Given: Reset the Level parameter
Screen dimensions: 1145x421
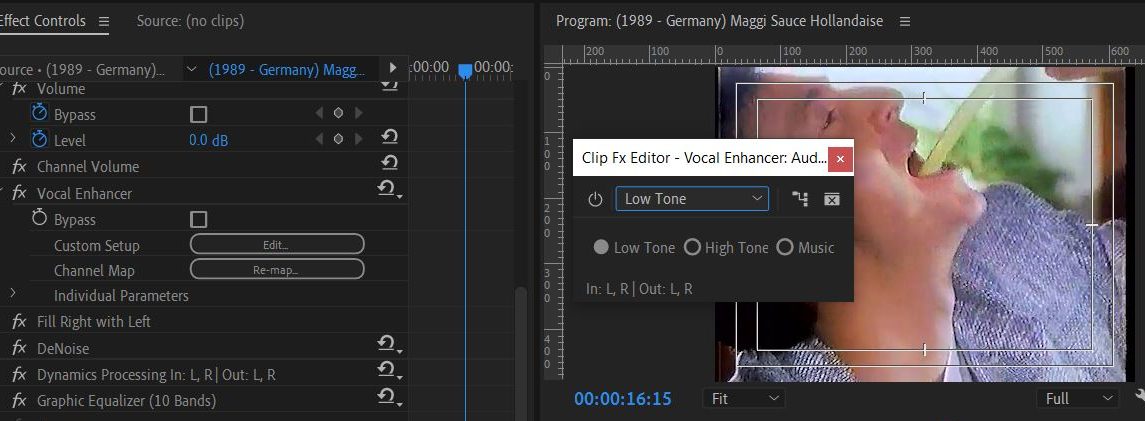Looking at the screenshot, I should click(389, 137).
